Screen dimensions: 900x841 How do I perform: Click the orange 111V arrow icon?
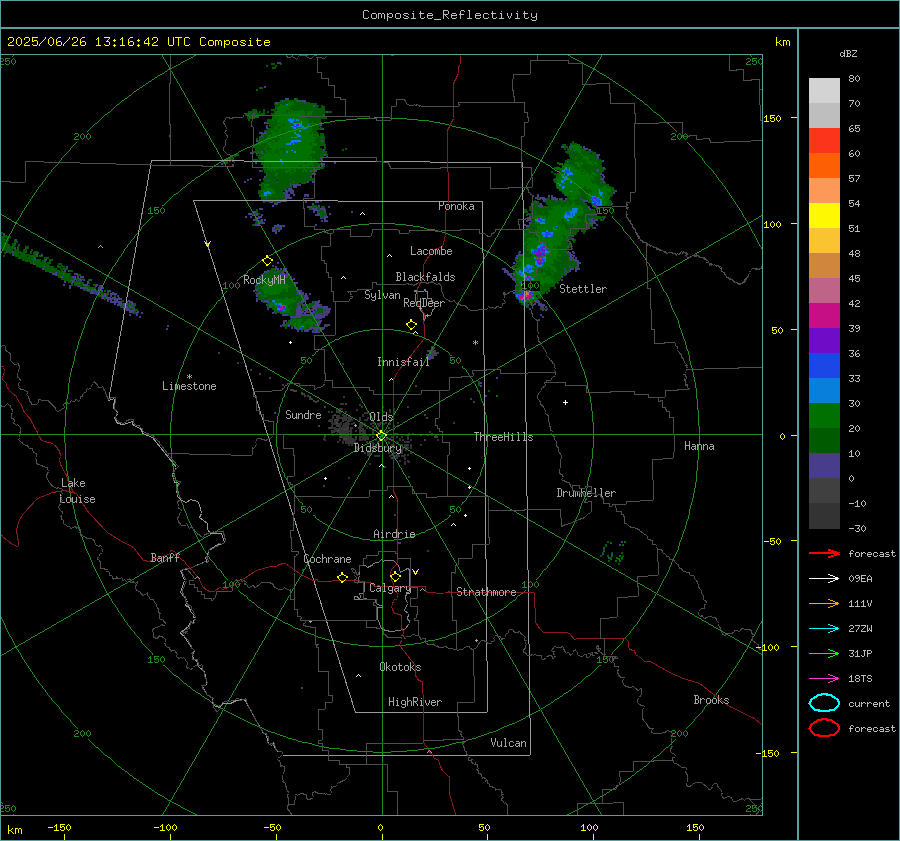pos(824,603)
